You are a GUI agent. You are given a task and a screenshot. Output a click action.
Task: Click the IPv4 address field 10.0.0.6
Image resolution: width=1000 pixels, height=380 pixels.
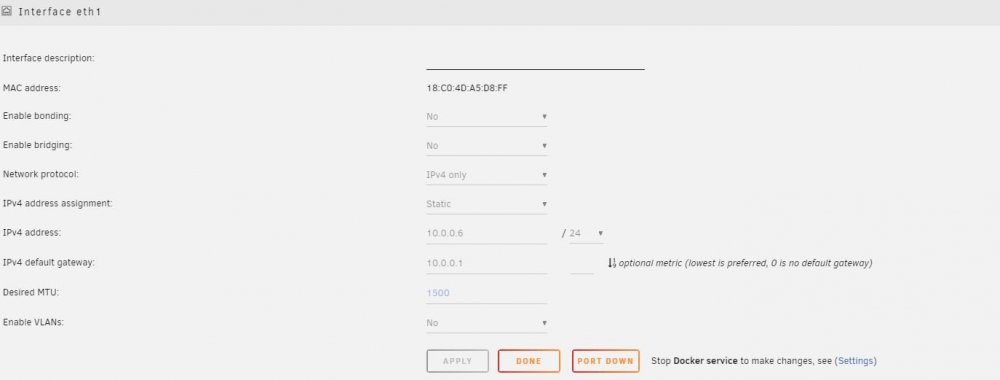click(x=487, y=234)
